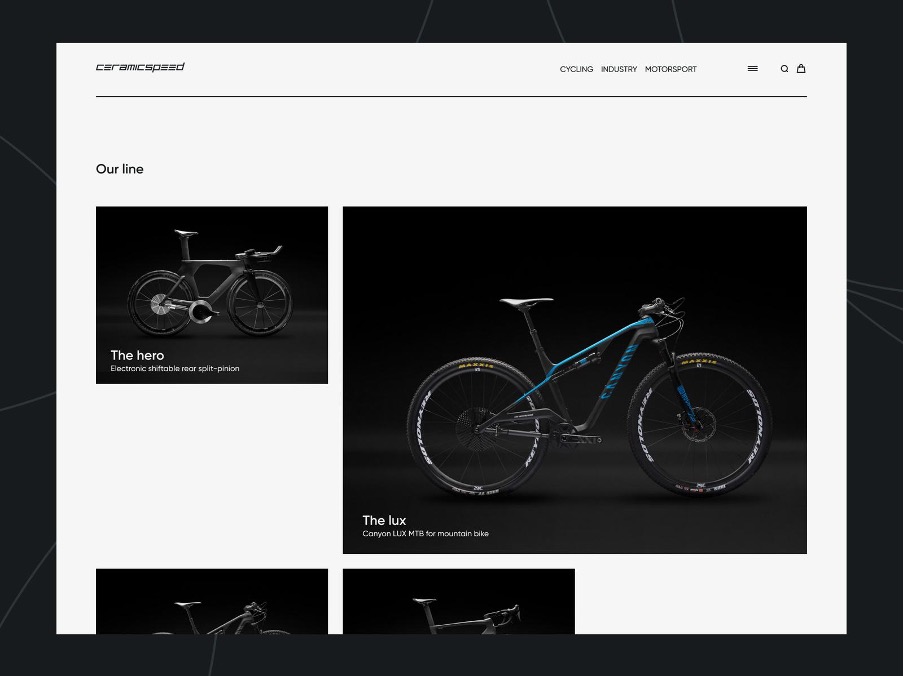Image resolution: width=904 pixels, height=676 pixels.
Task: Click 'Electronic shiftable rear split-pinion' caption
Action: click(x=175, y=369)
